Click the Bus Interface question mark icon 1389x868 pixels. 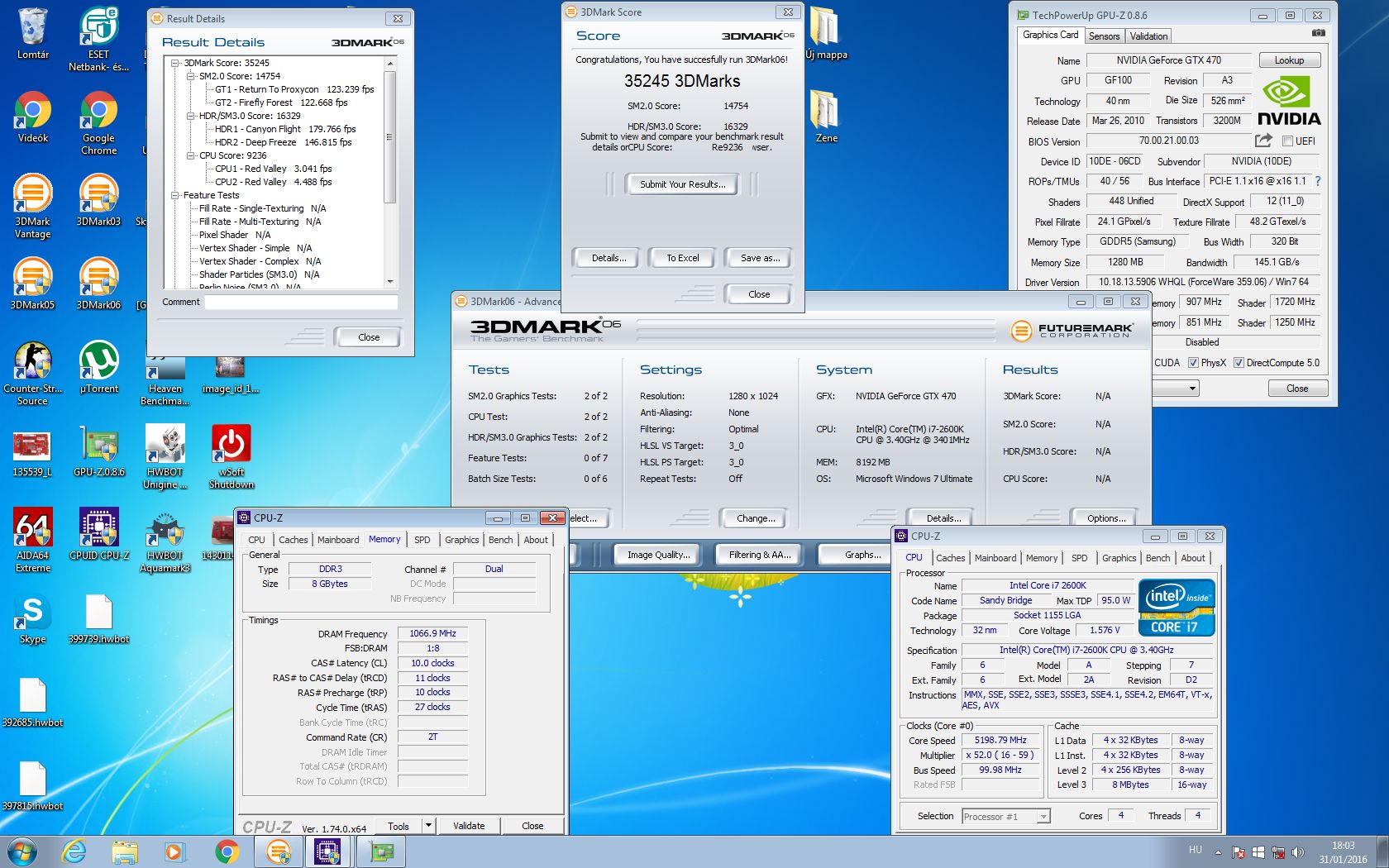pyautogui.click(x=1318, y=181)
